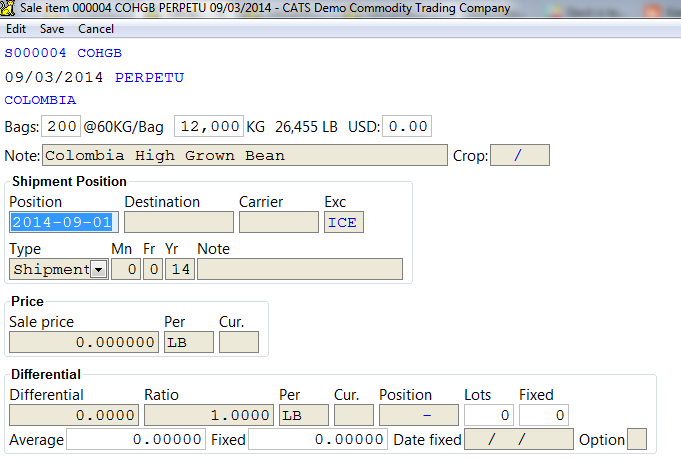Click the Price Per field showing LB
The image size is (681, 469).
189,342
